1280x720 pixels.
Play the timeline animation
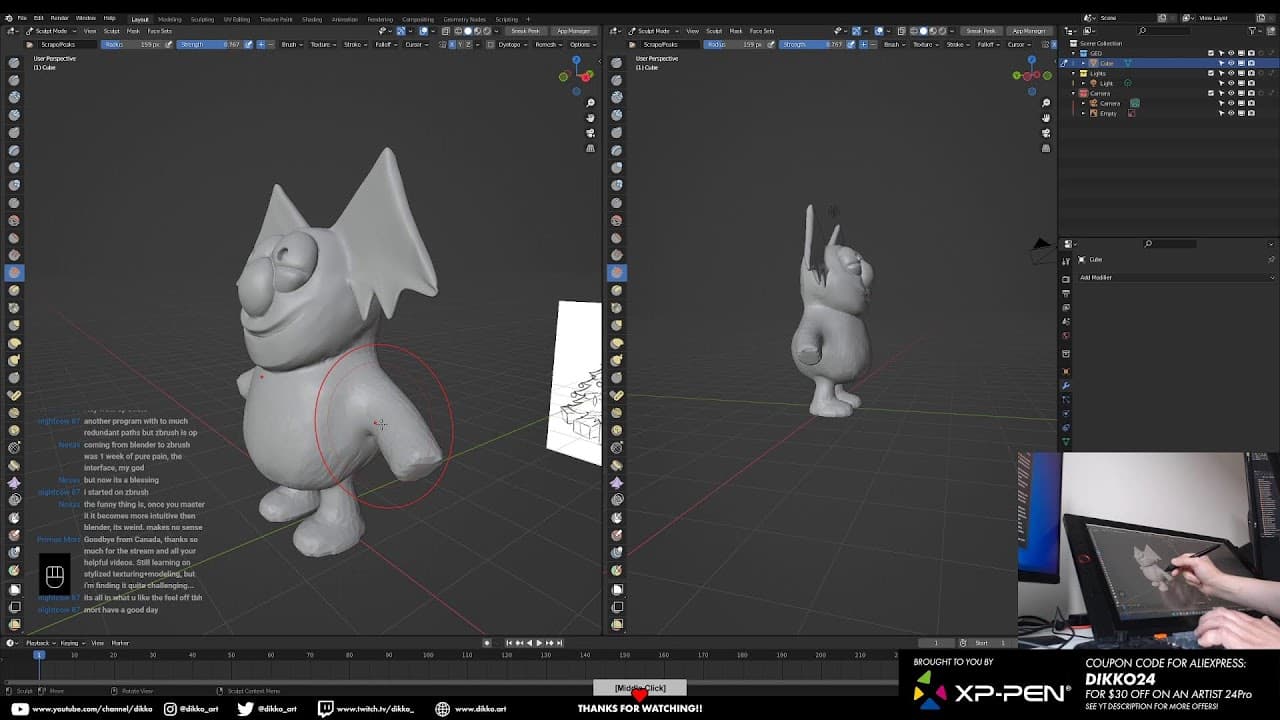[540, 642]
